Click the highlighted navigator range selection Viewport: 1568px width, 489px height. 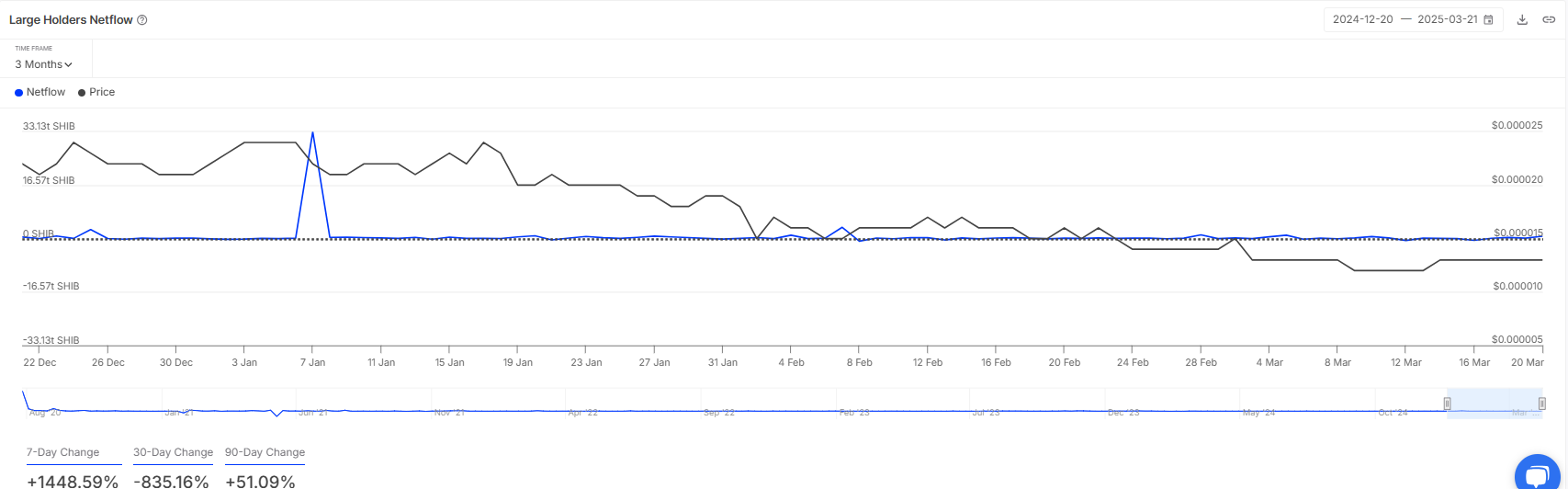(x=1495, y=404)
